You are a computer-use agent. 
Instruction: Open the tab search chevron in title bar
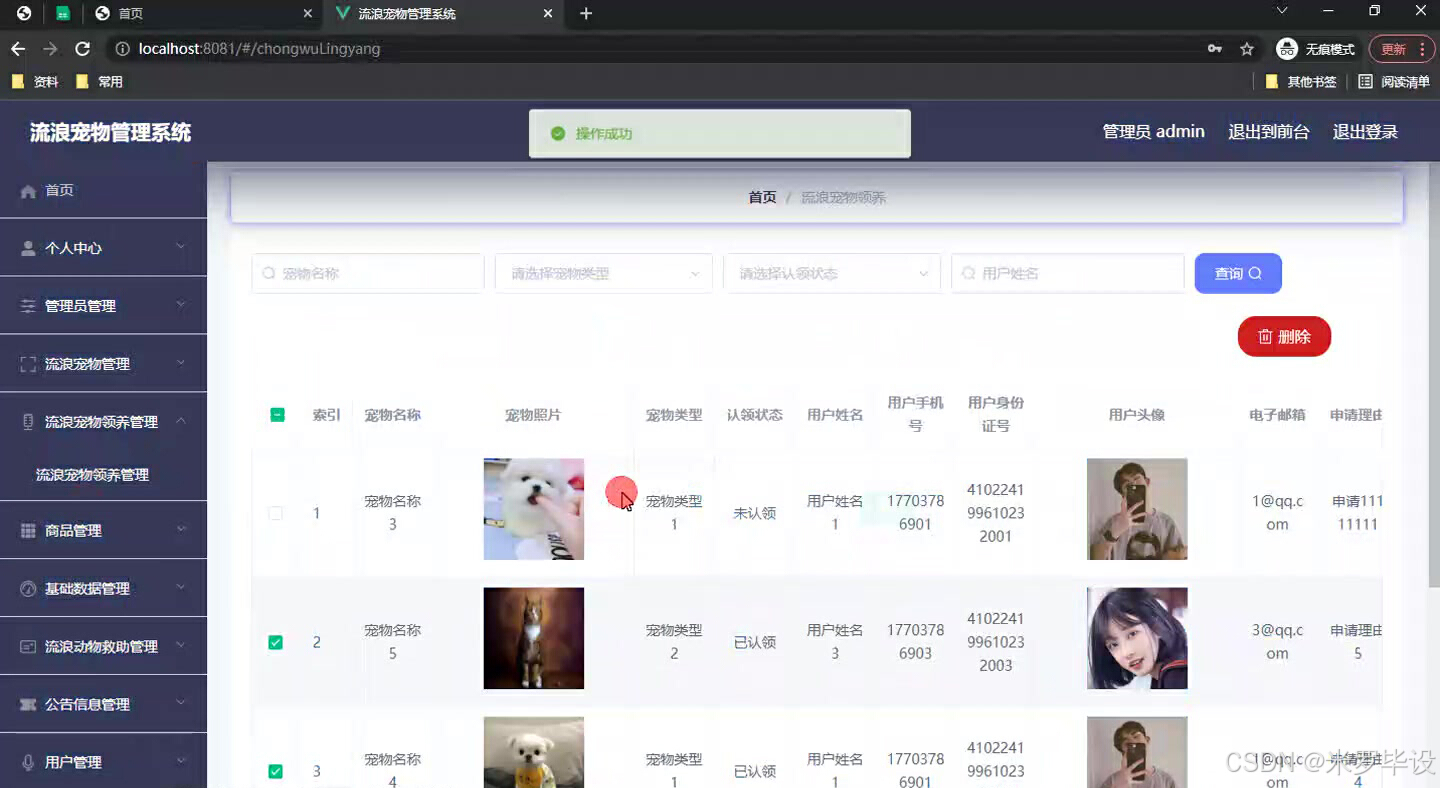(x=1282, y=11)
